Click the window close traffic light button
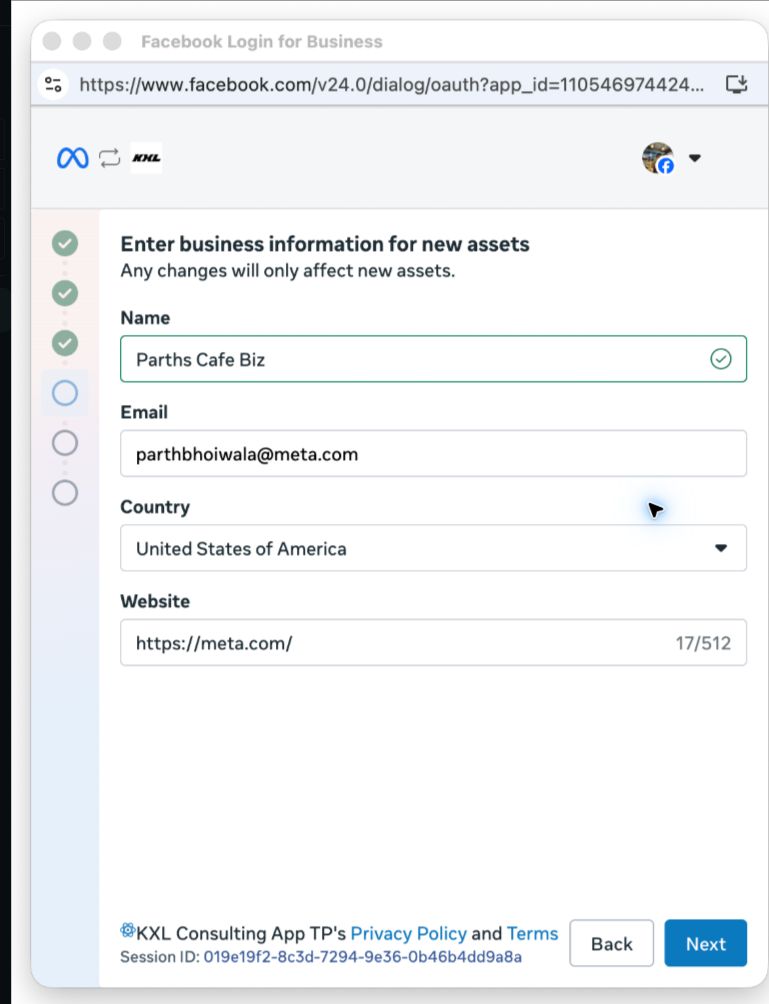The height and width of the screenshot is (1004, 769). pyautogui.click(x=52, y=42)
